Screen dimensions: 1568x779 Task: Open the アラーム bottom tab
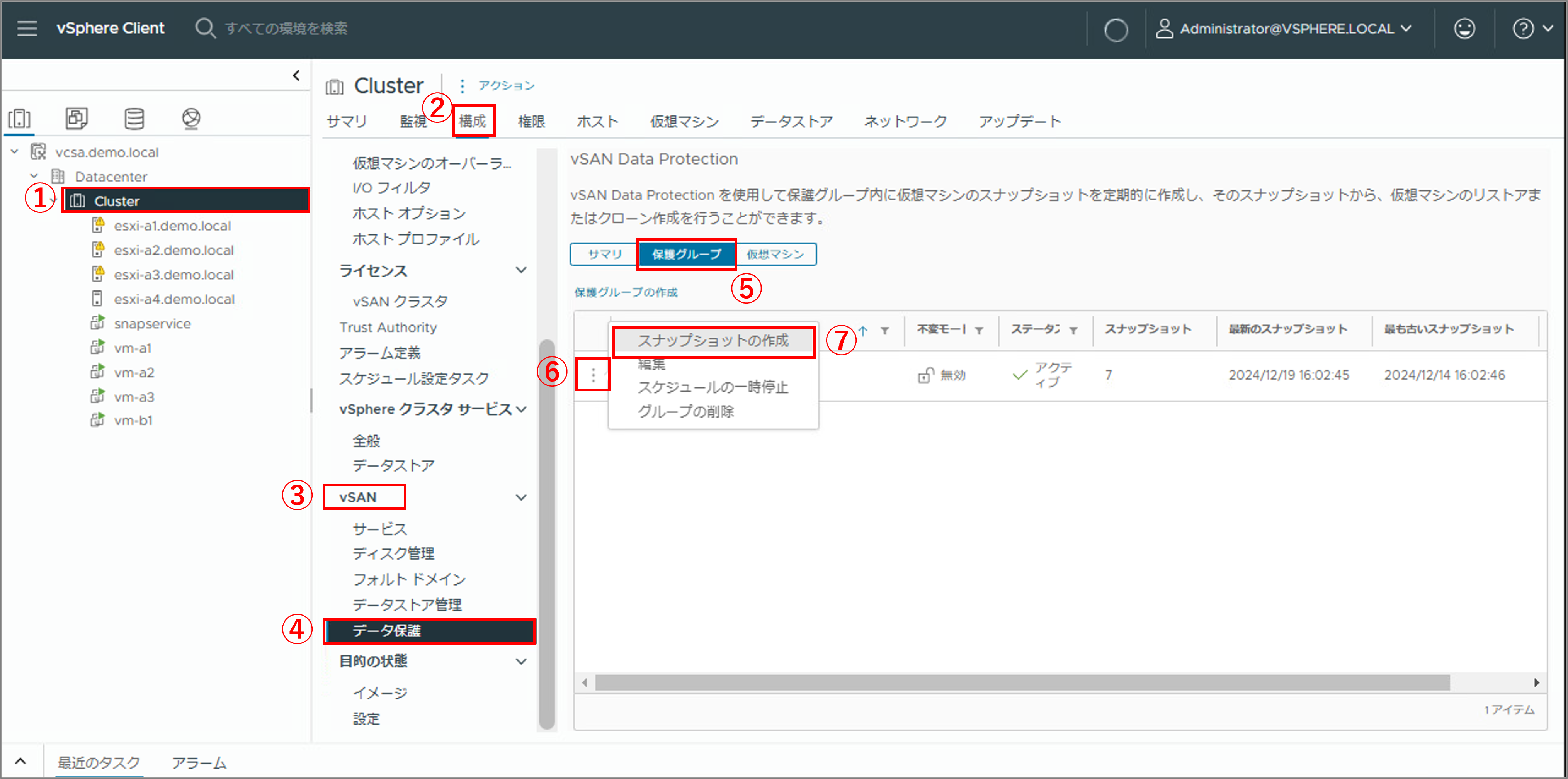(199, 762)
